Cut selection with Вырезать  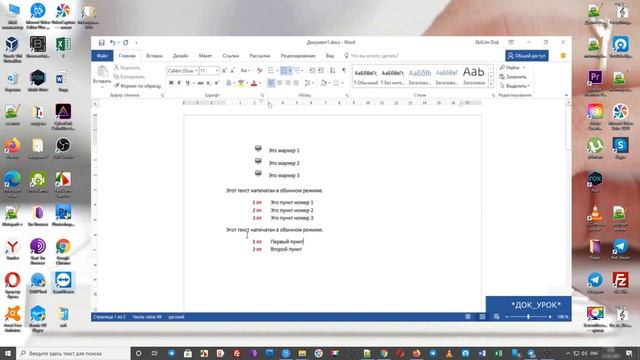click(127, 68)
